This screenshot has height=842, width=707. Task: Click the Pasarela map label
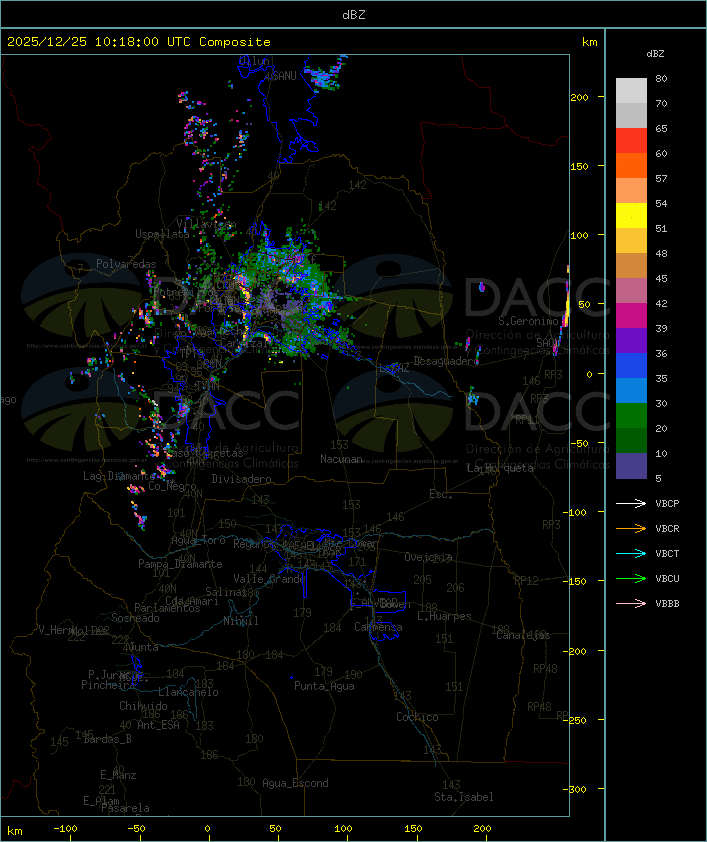coord(125,808)
